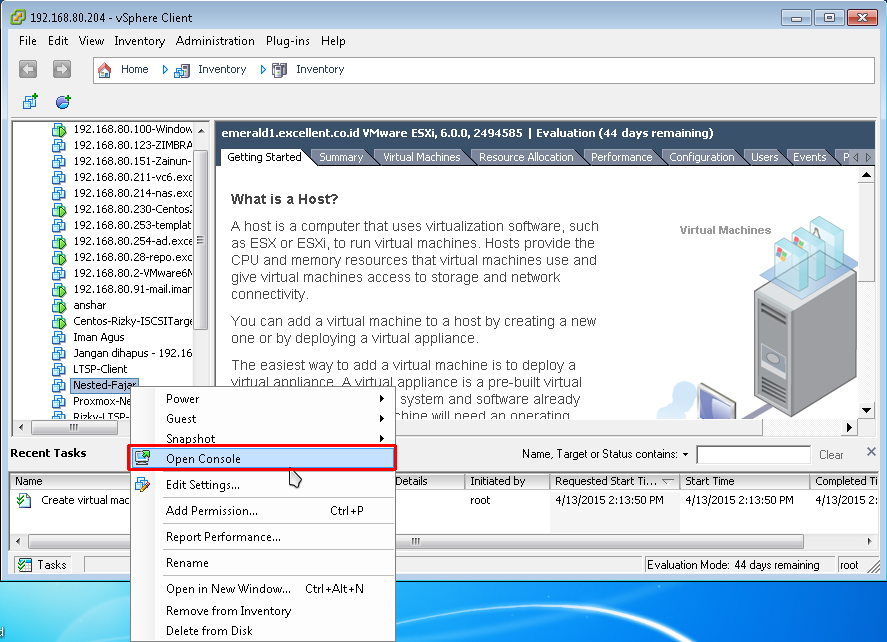Select VM icon for 192.168.80.230-Centos
The width and height of the screenshot is (887, 642).
coord(59,209)
